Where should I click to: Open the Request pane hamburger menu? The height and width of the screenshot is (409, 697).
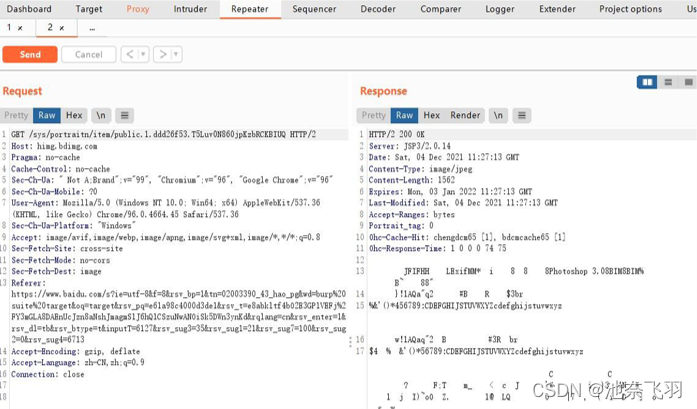(124, 116)
